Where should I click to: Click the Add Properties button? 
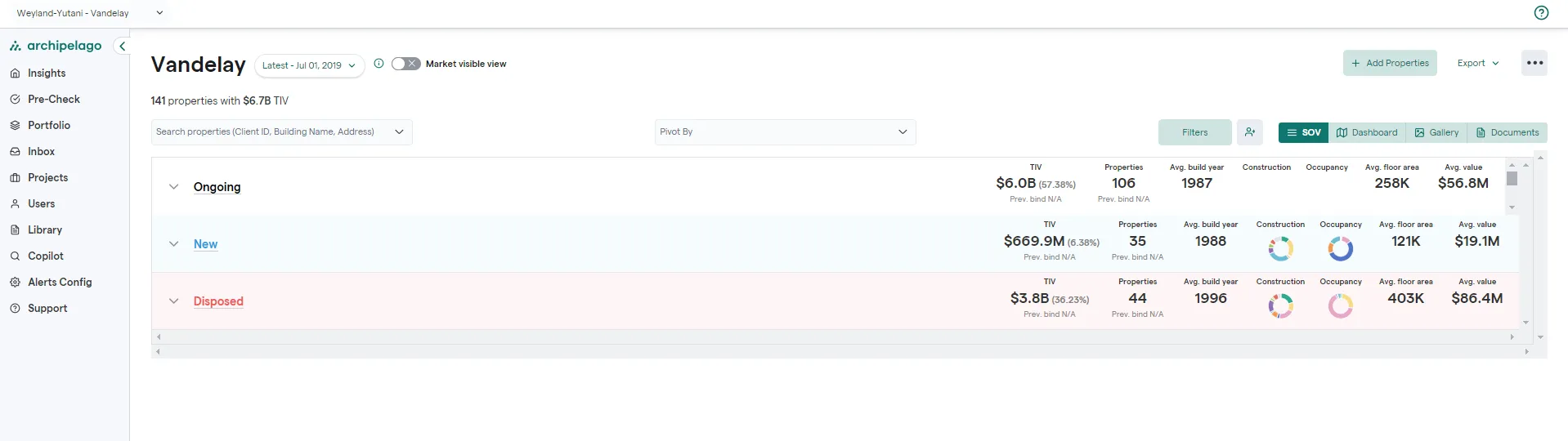1390,63
